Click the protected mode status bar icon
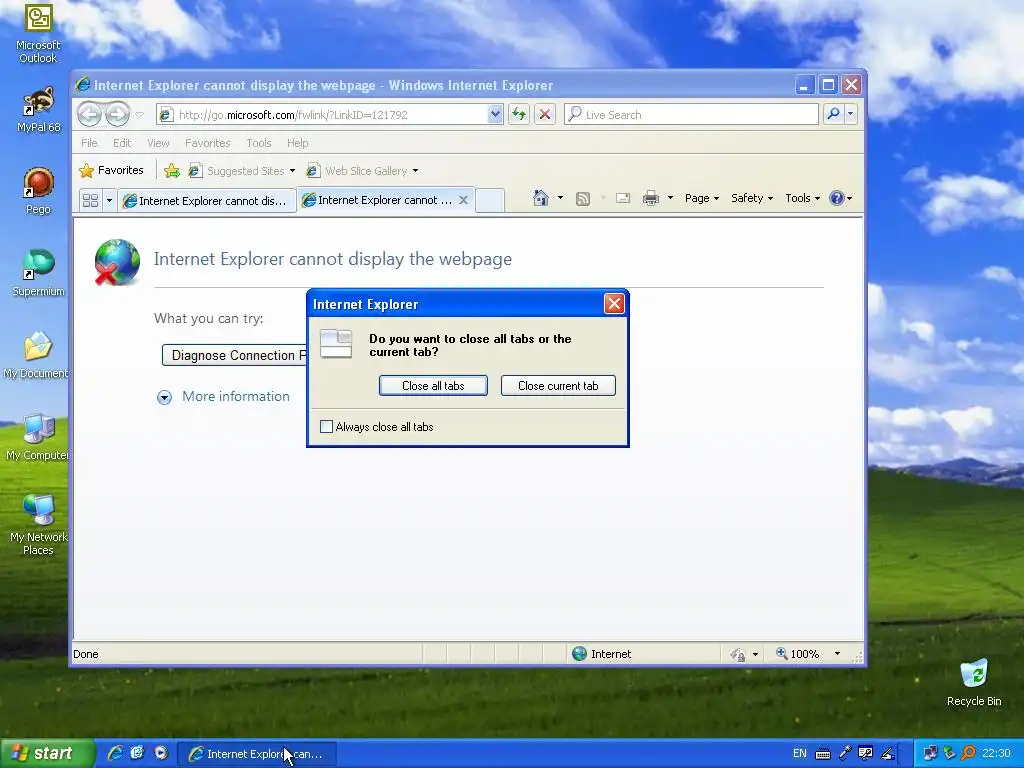Image resolution: width=1024 pixels, height=768 pixels. [x=737, y=654]
